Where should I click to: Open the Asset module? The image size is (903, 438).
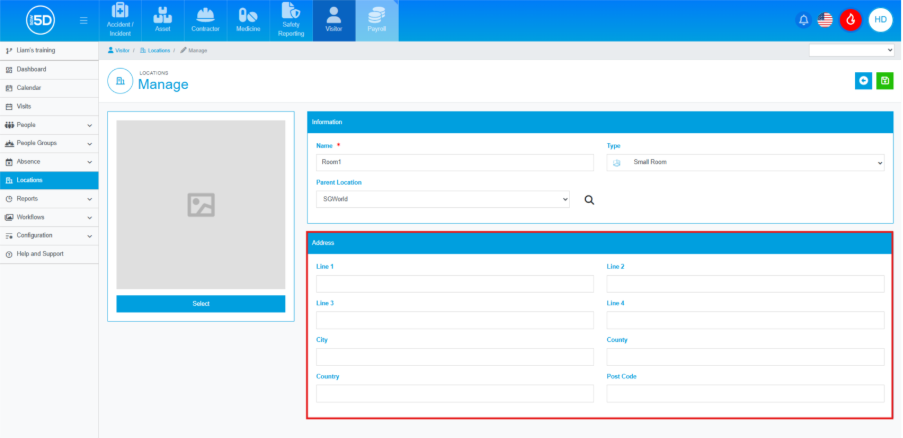click(x=163, y=20)
